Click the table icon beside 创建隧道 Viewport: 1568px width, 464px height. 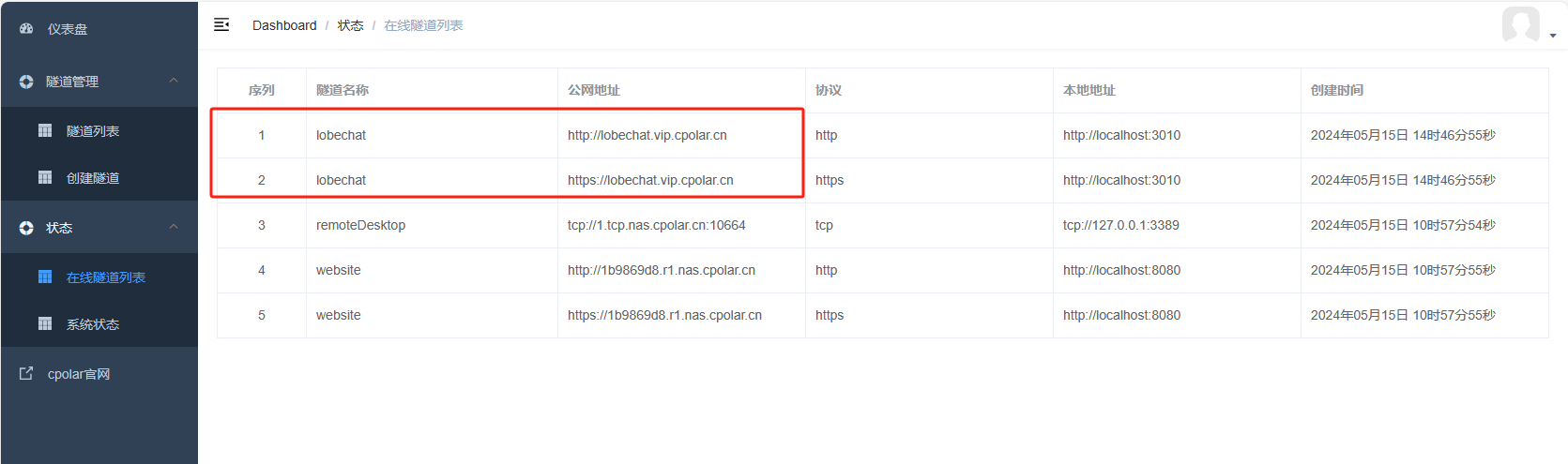(45, 177)
